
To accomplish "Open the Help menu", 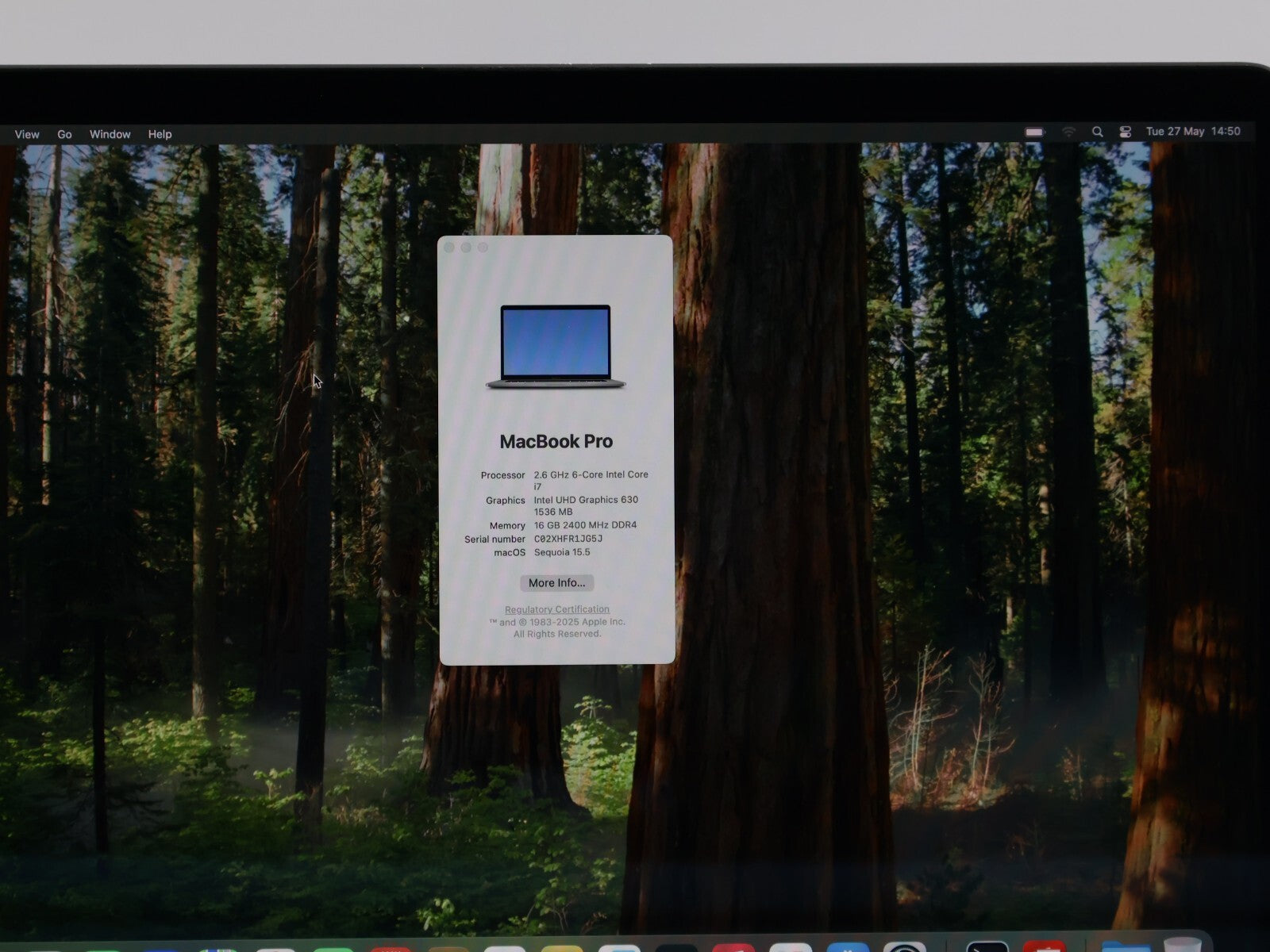I will coord(160,134).
